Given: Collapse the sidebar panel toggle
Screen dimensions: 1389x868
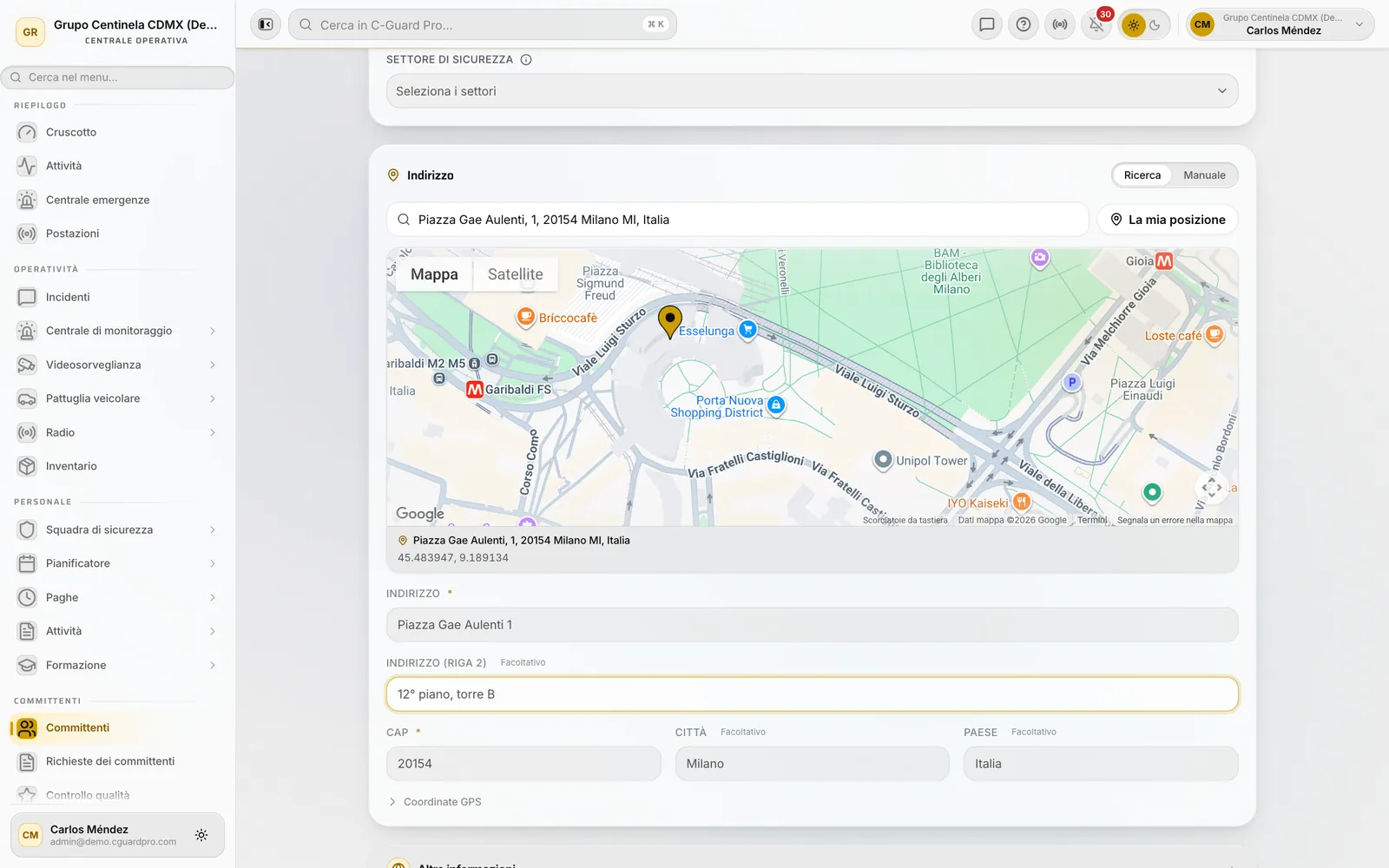Looking at the screenshot, I should tap(266, 24).
